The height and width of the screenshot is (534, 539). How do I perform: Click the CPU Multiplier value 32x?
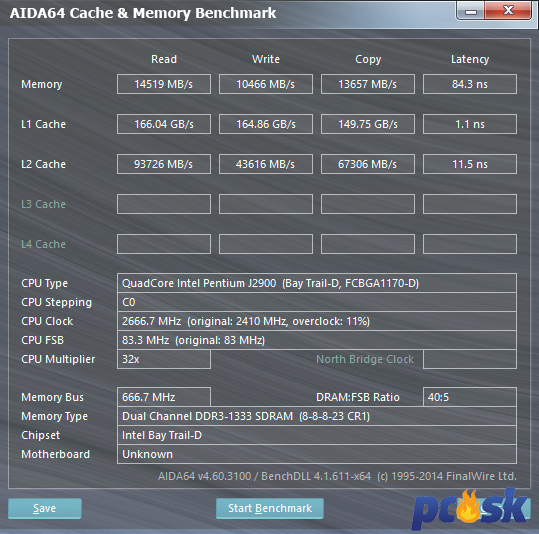click(164, 359)
